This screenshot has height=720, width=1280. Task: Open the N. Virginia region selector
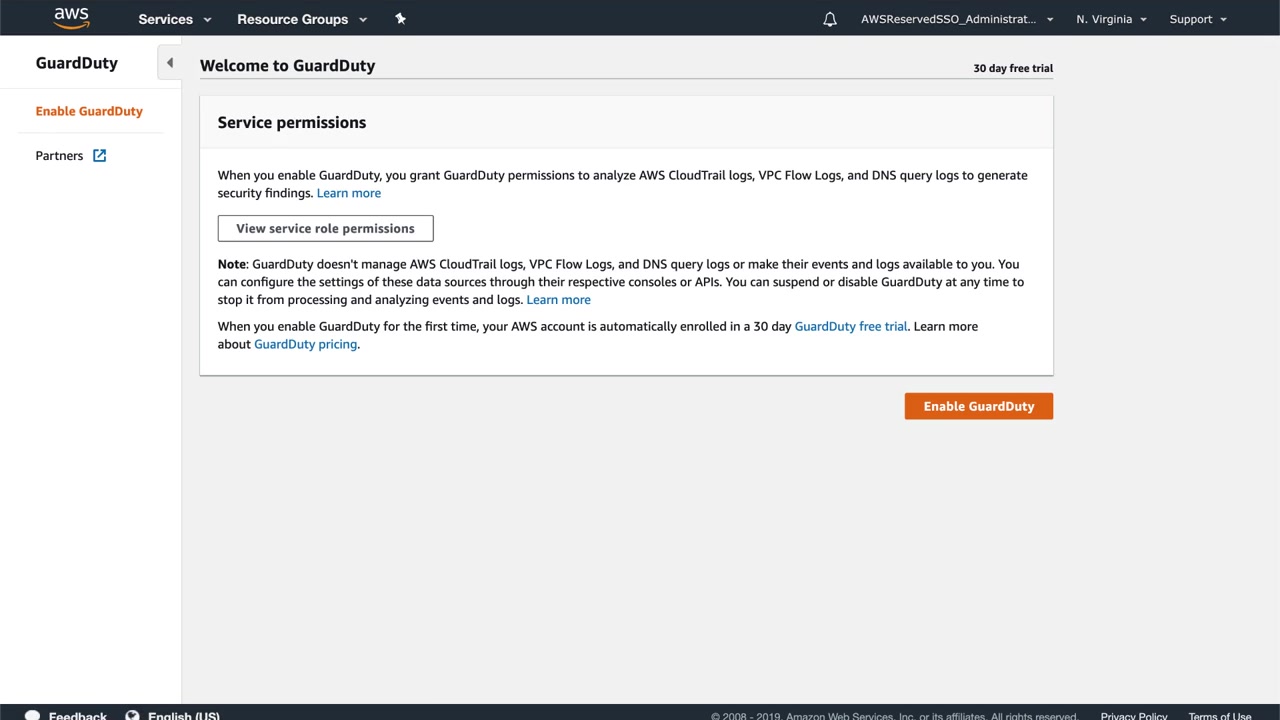(x=1111, y=19)
